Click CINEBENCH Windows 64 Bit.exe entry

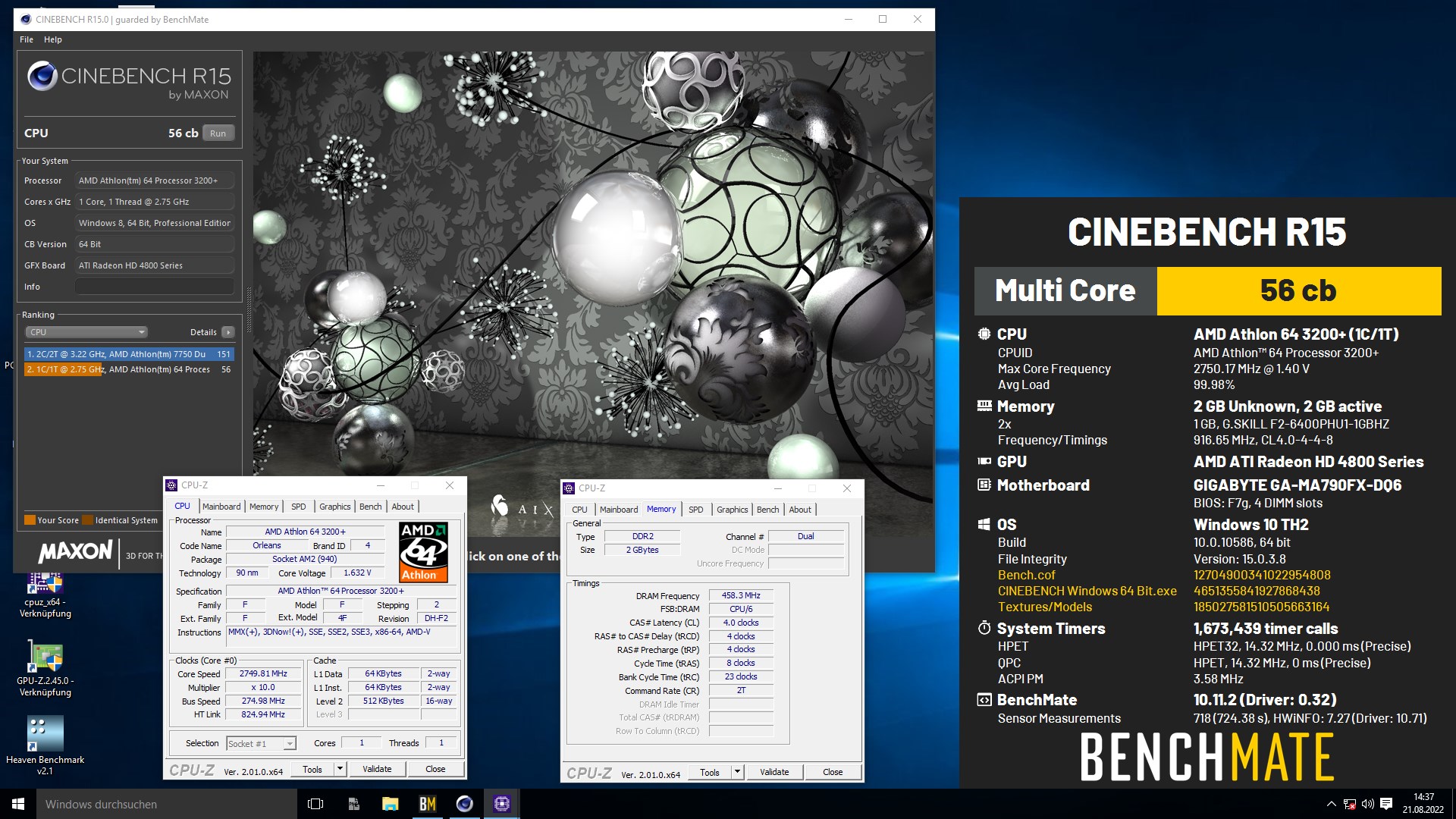[1087, 591]
